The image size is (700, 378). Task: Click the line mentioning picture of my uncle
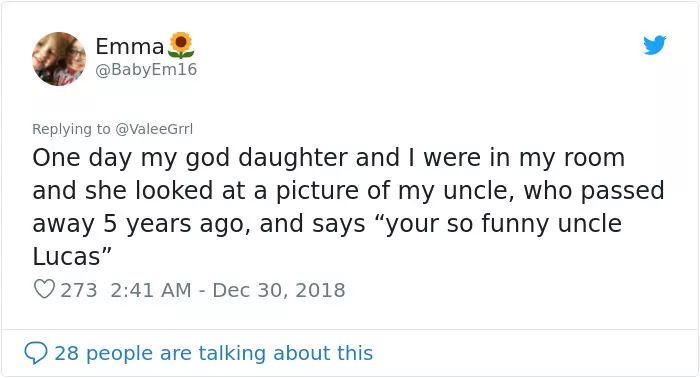pos(348,191)
